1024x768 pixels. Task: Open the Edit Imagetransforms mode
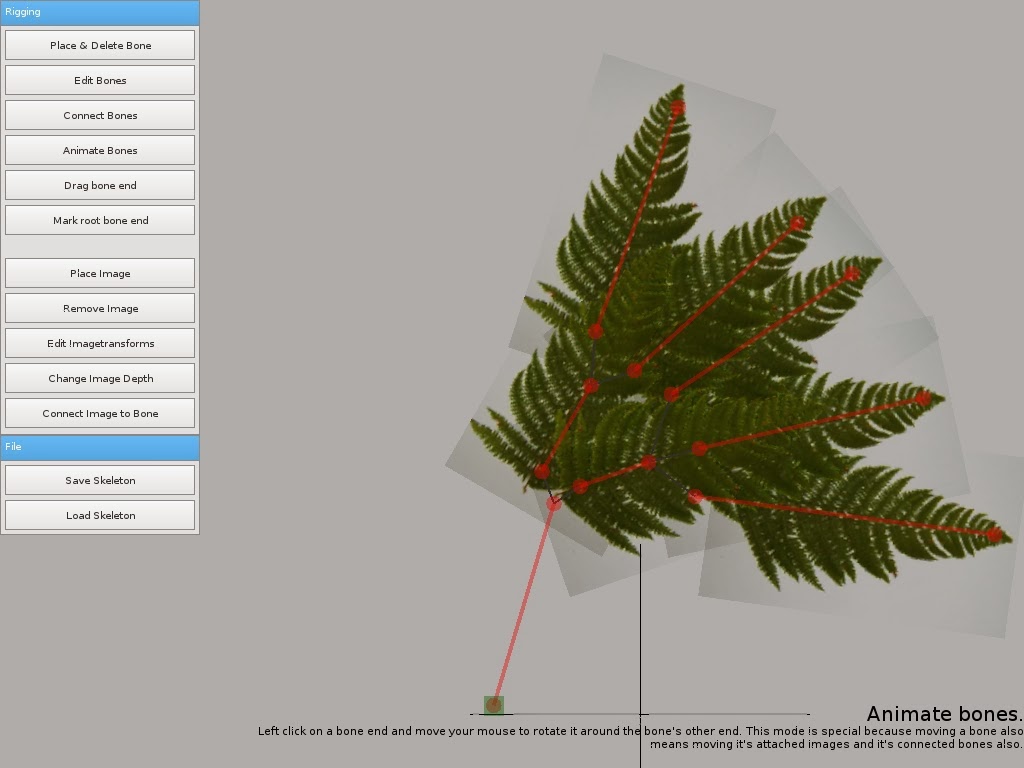100,343
